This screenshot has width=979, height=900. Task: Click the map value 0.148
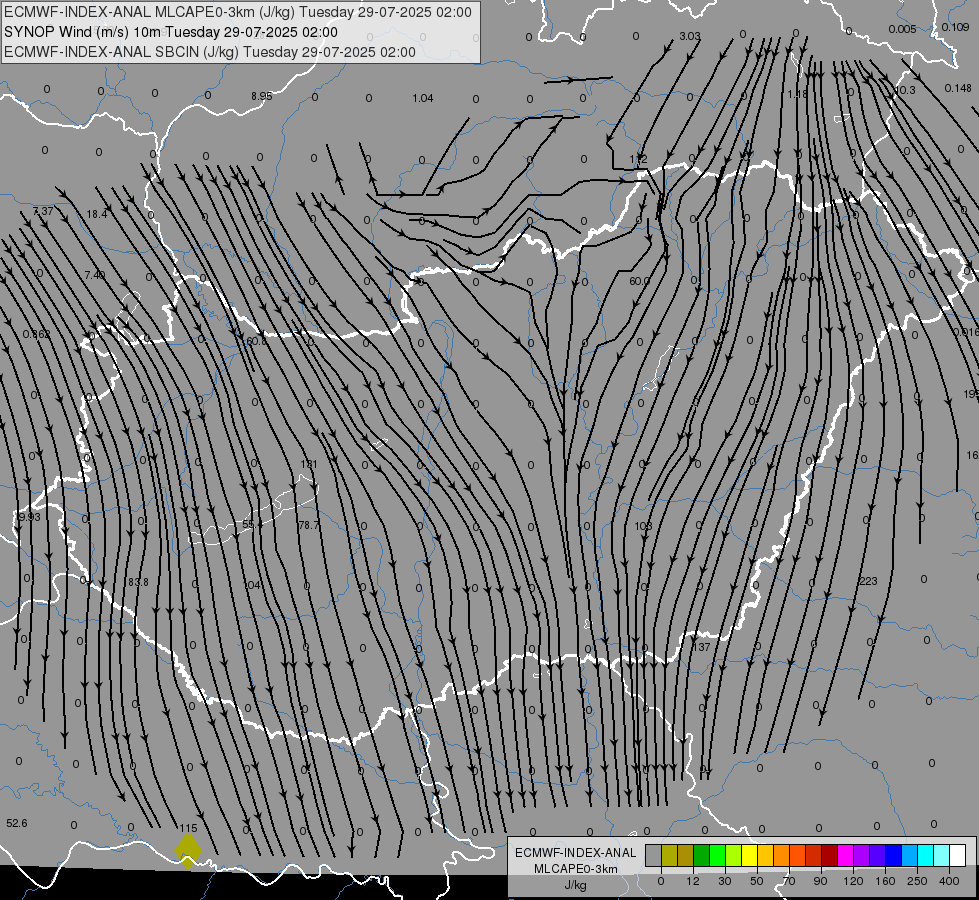tap(958, 88)
